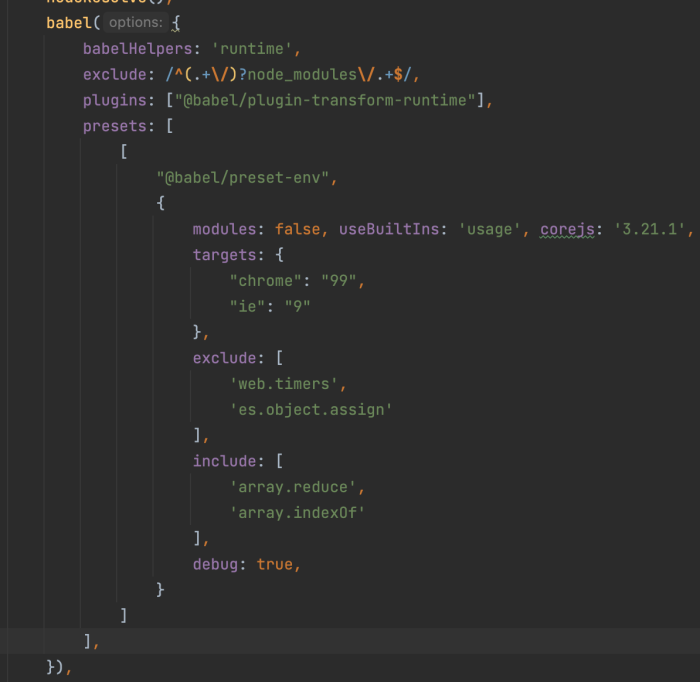Click the node_modules exclude regex

288,75
